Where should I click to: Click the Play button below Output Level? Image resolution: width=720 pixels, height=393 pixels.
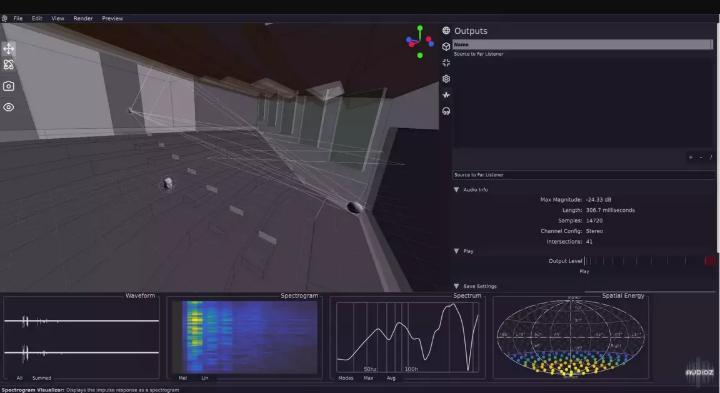584,271
